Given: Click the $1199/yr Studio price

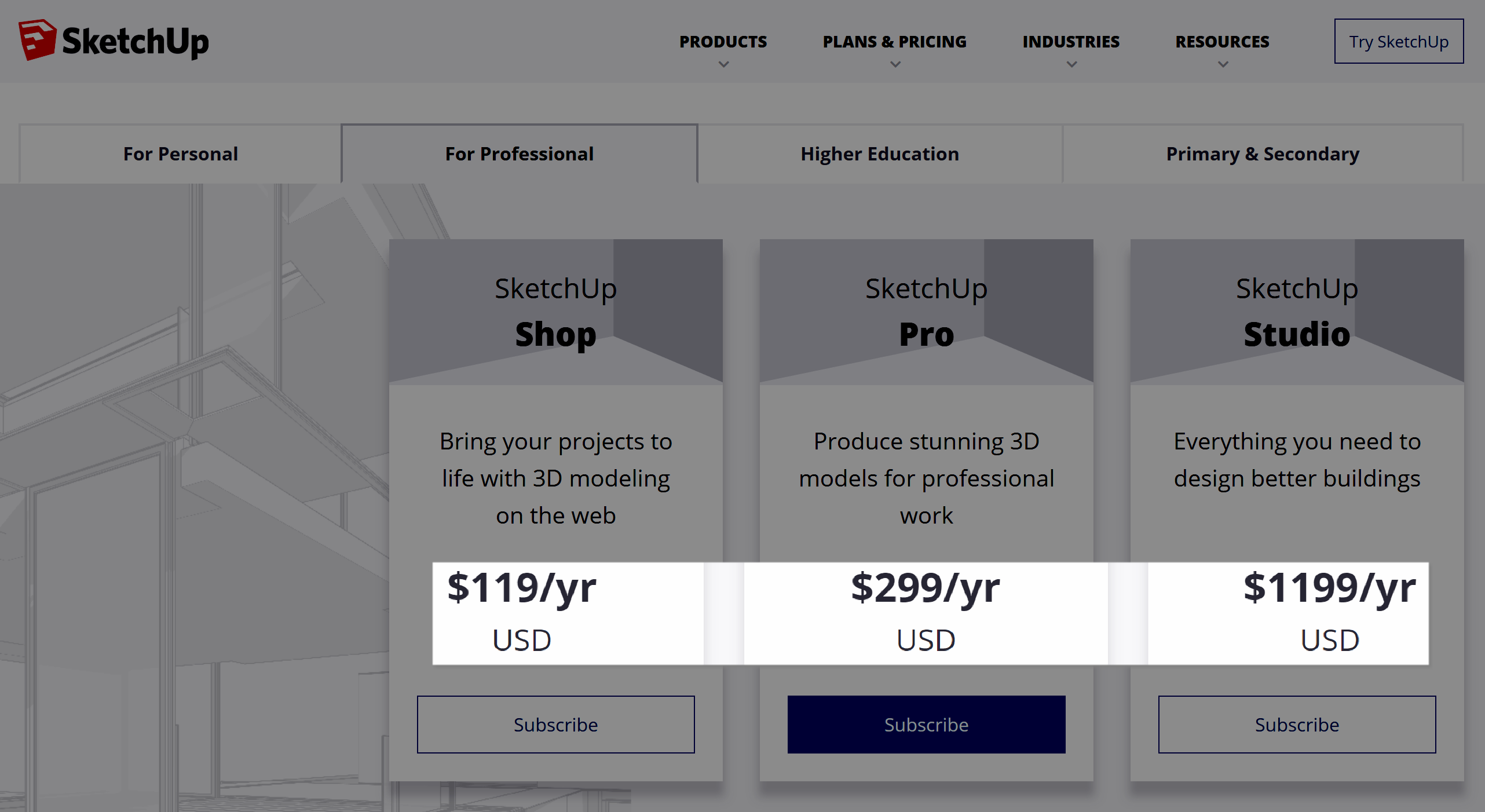Looking at the screenshot, I should coord(1329,588).
